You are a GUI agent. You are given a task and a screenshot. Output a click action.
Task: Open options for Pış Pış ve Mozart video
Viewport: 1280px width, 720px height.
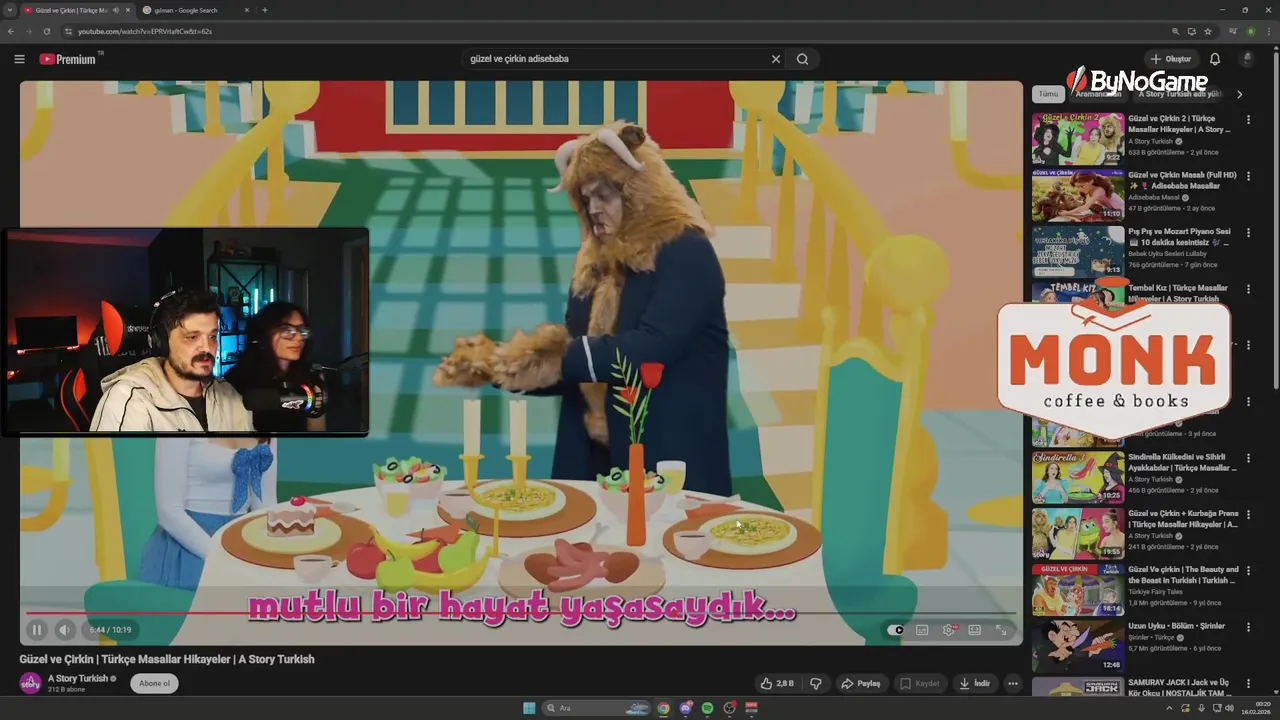(1247, 232)
